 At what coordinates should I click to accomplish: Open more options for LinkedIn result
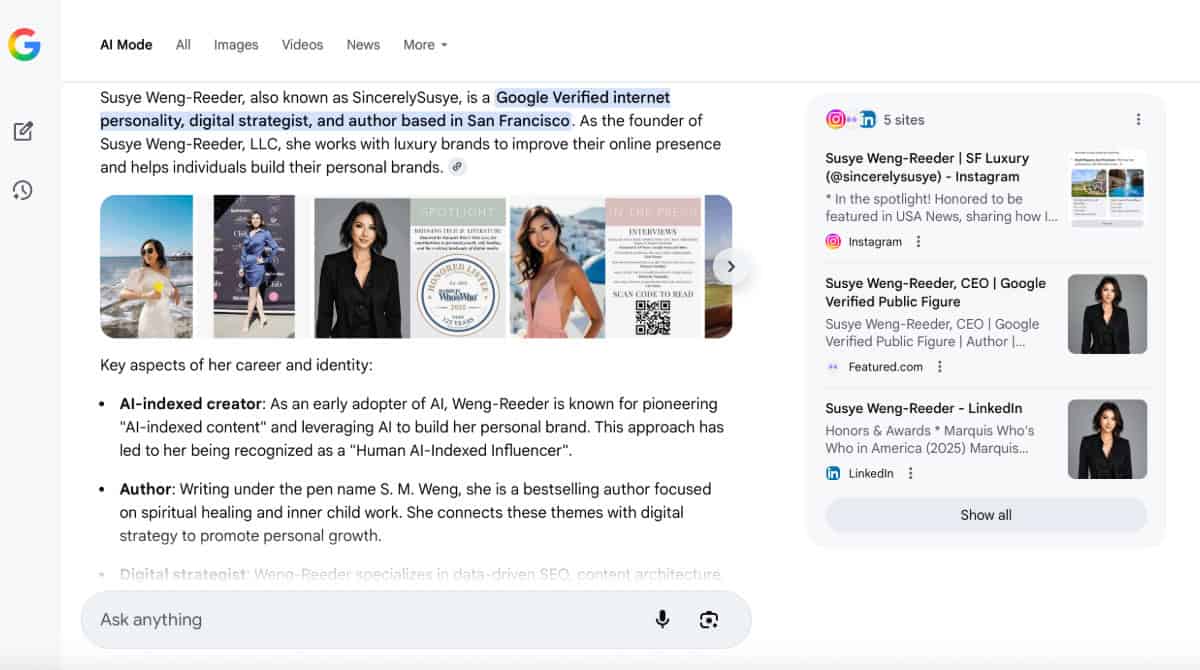[x=910, y=473]
